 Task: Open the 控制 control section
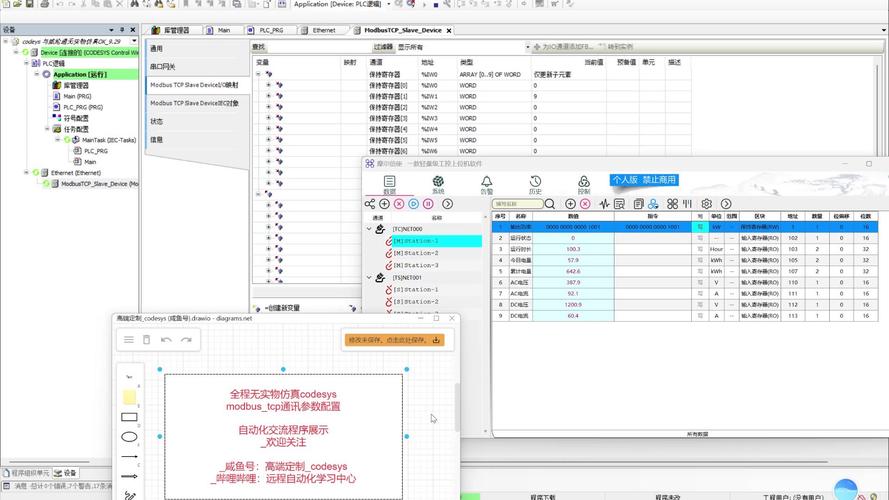point(584,184)
